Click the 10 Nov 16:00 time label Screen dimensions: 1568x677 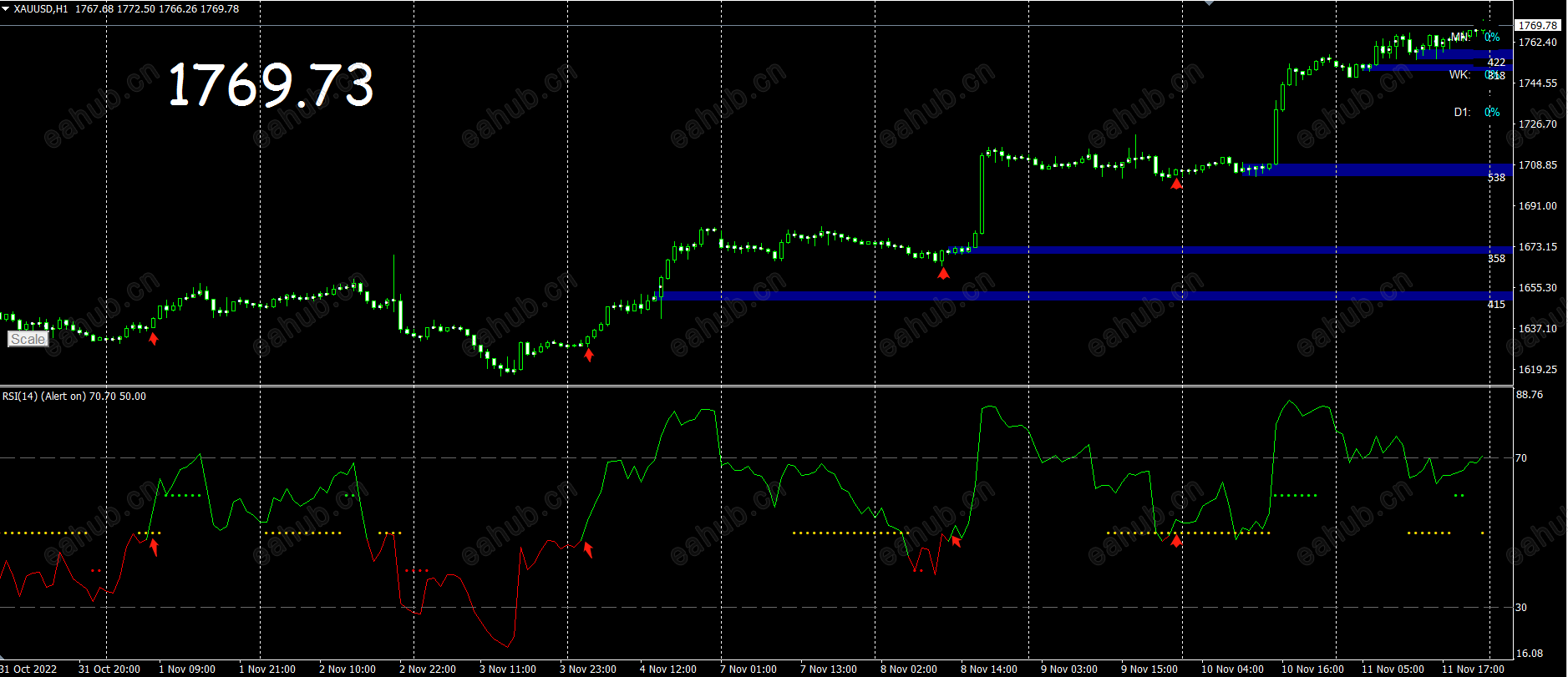coord(1313,669)
